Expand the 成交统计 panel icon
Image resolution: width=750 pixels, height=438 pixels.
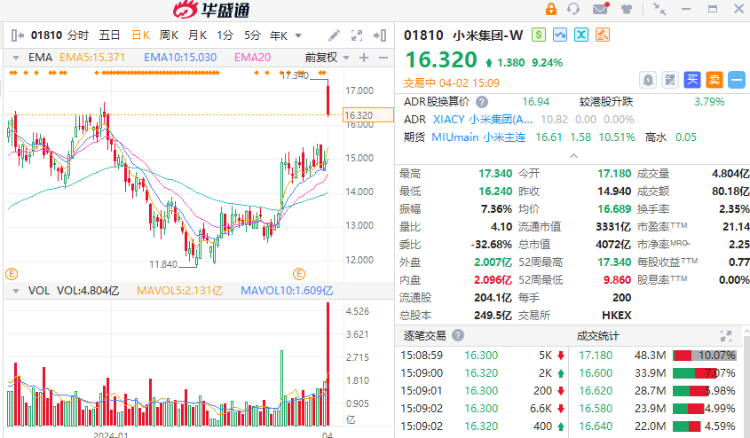point(726,336)
